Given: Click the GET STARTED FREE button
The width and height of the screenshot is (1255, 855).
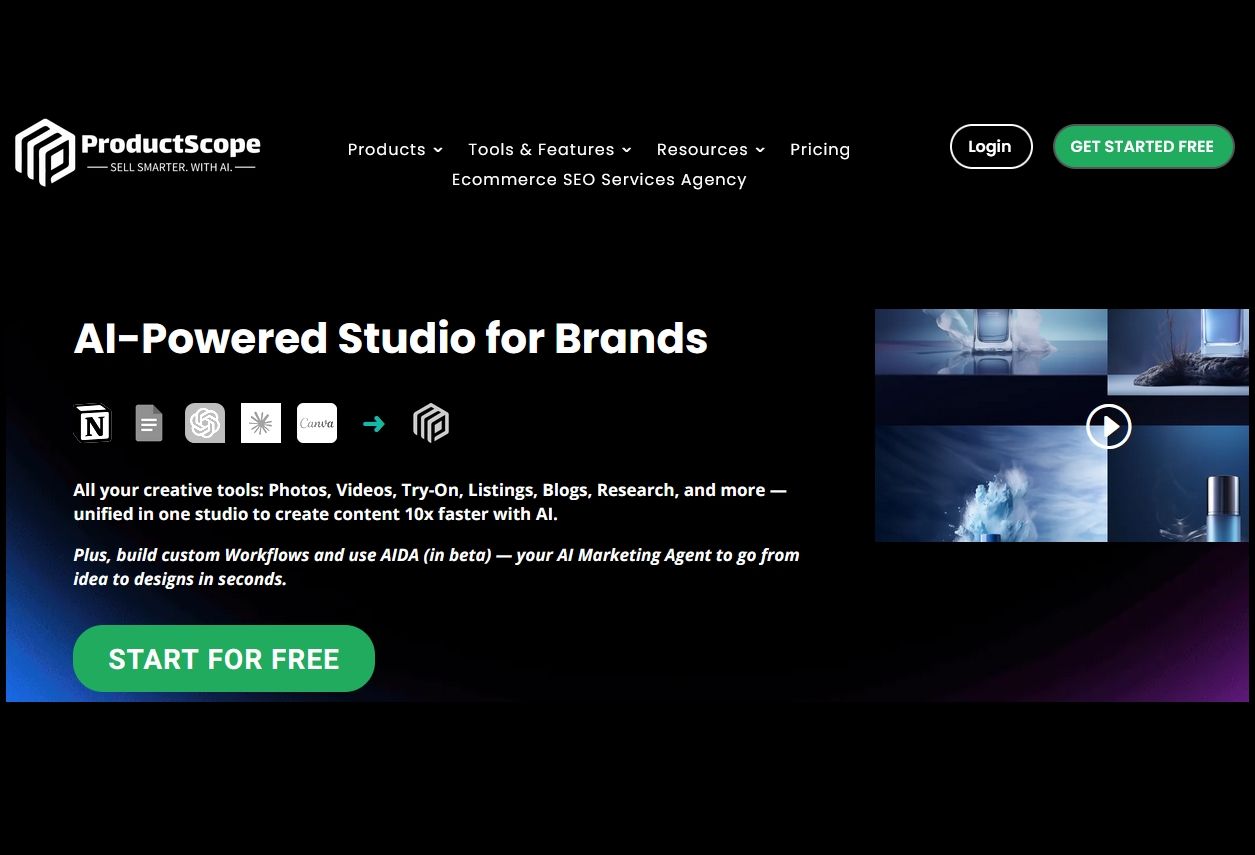Looking at the screenshot, I should (1143, 146).
